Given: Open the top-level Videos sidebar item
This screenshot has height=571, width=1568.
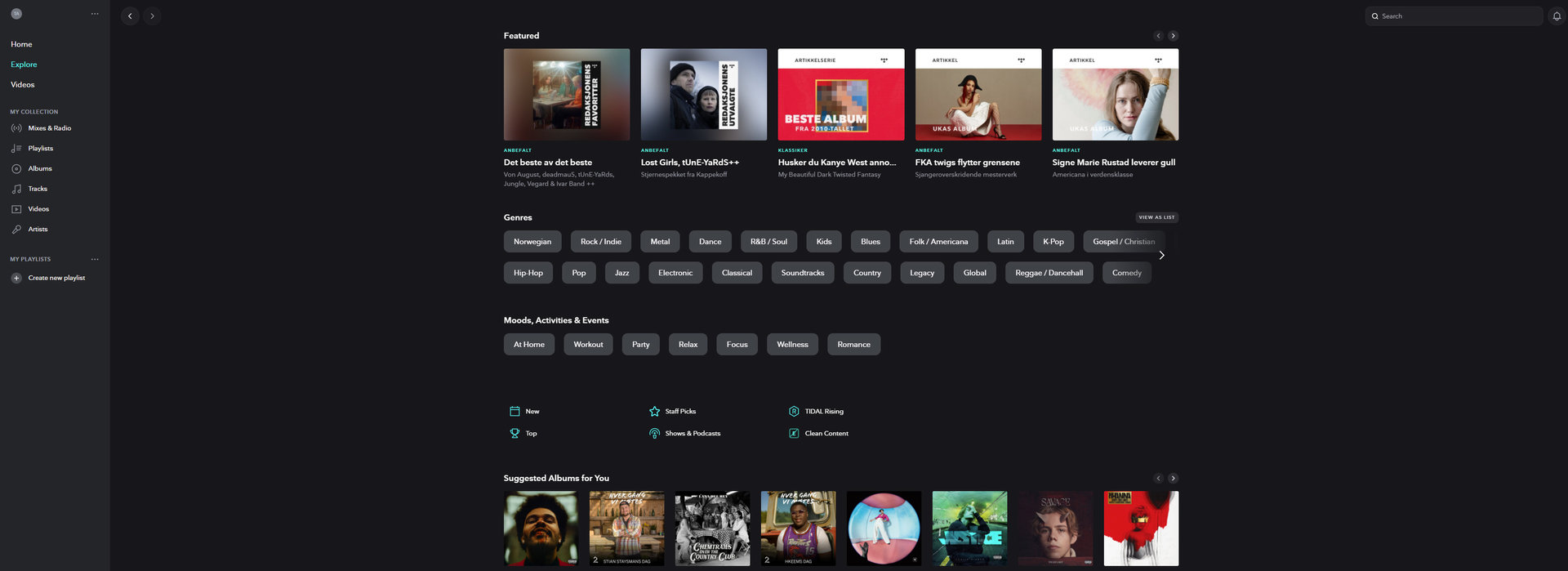Looking at the screenshot, I should coord(23,85).
